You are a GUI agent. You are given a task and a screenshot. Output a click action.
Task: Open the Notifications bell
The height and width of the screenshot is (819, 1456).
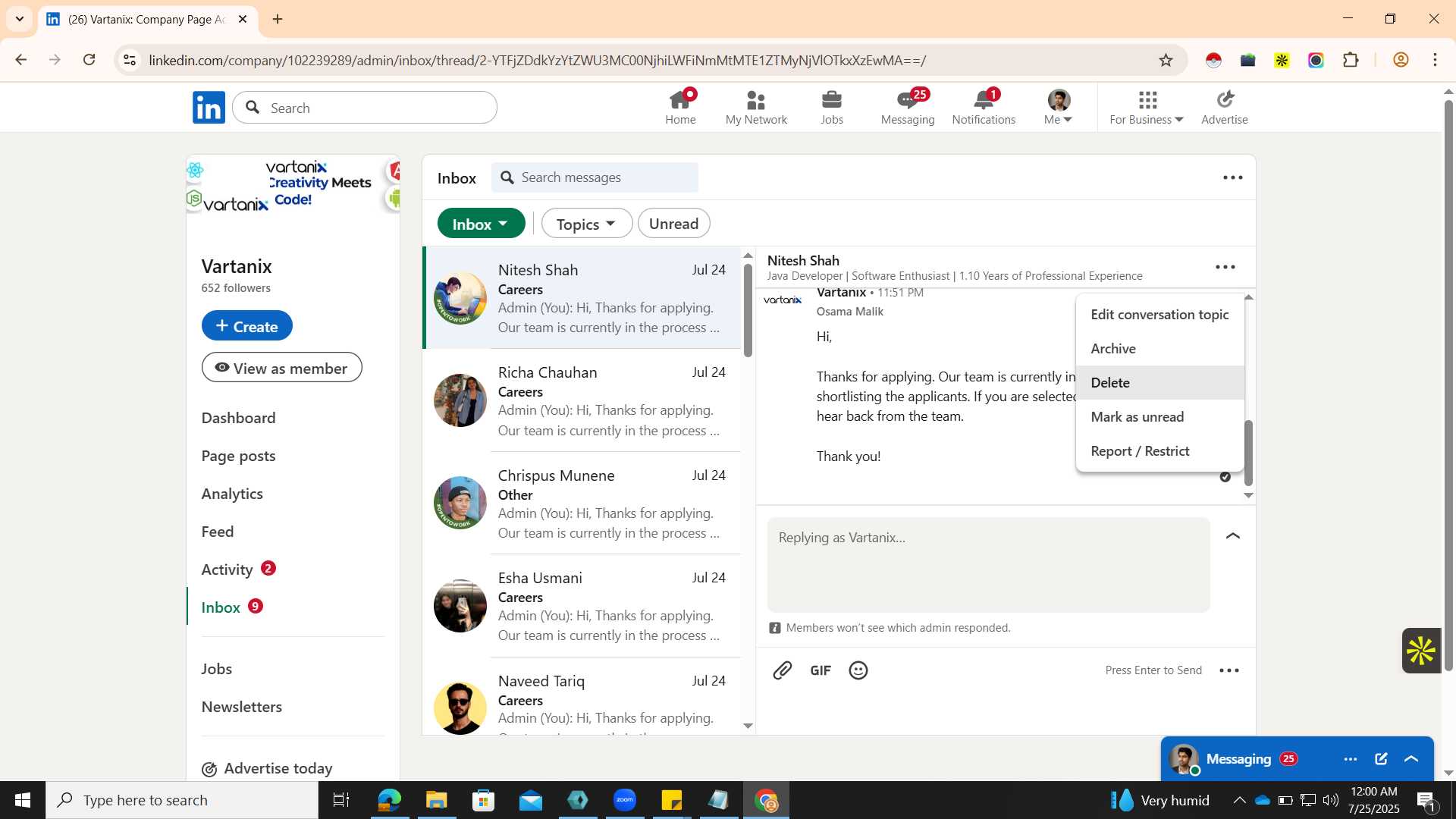coord(984,107)
